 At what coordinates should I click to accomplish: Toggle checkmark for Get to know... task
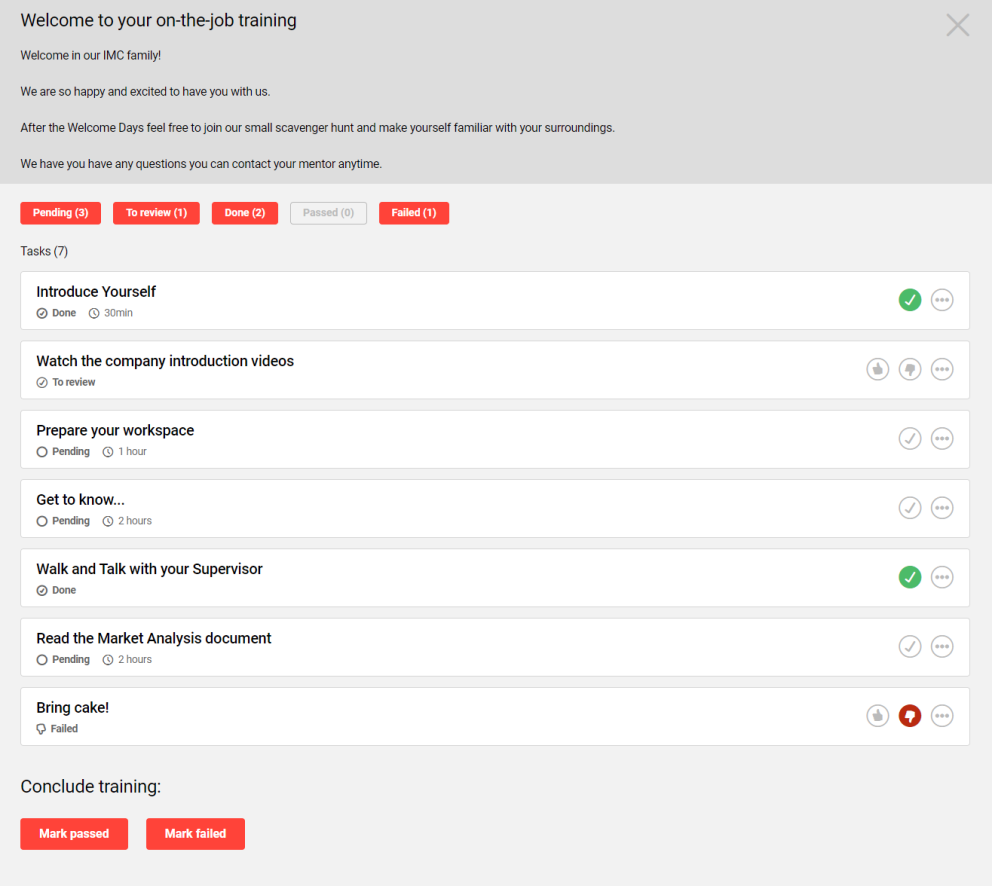(x=909, y=508)
